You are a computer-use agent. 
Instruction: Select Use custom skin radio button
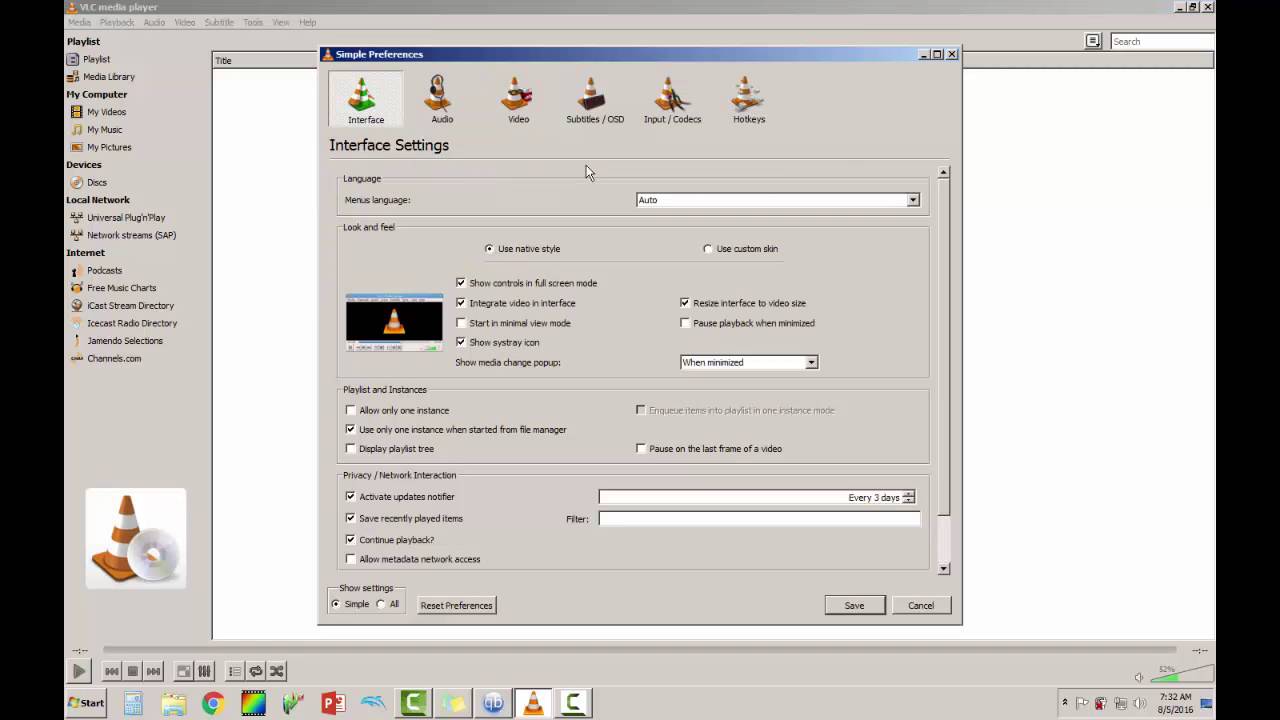708,249
